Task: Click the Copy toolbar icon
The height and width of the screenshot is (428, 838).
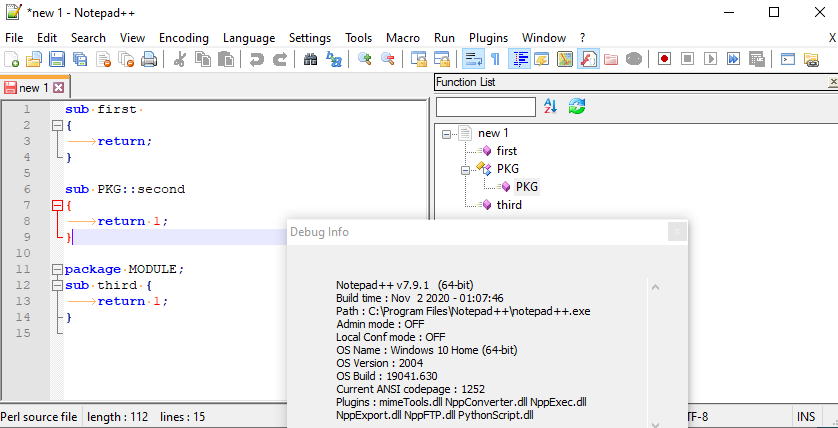Action: 203,59
